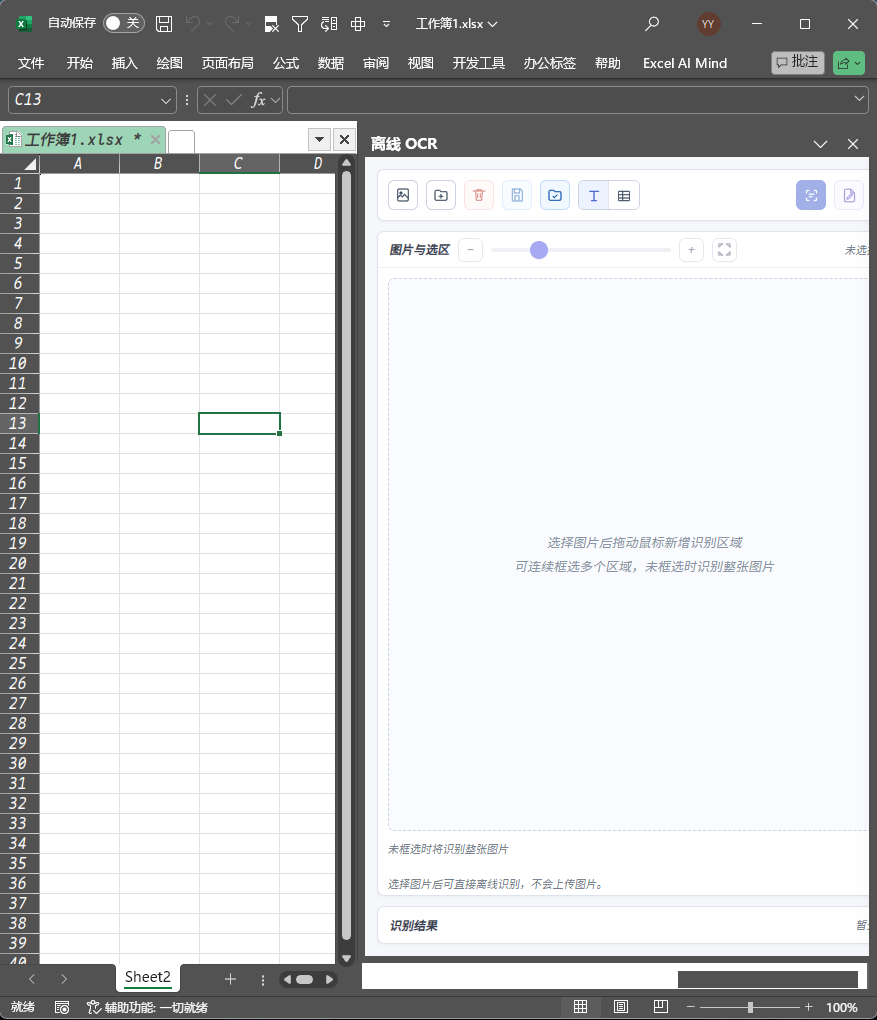Switch to the 审阅 ribbon tab
The image size is (877, 1020).
(375, 63)
